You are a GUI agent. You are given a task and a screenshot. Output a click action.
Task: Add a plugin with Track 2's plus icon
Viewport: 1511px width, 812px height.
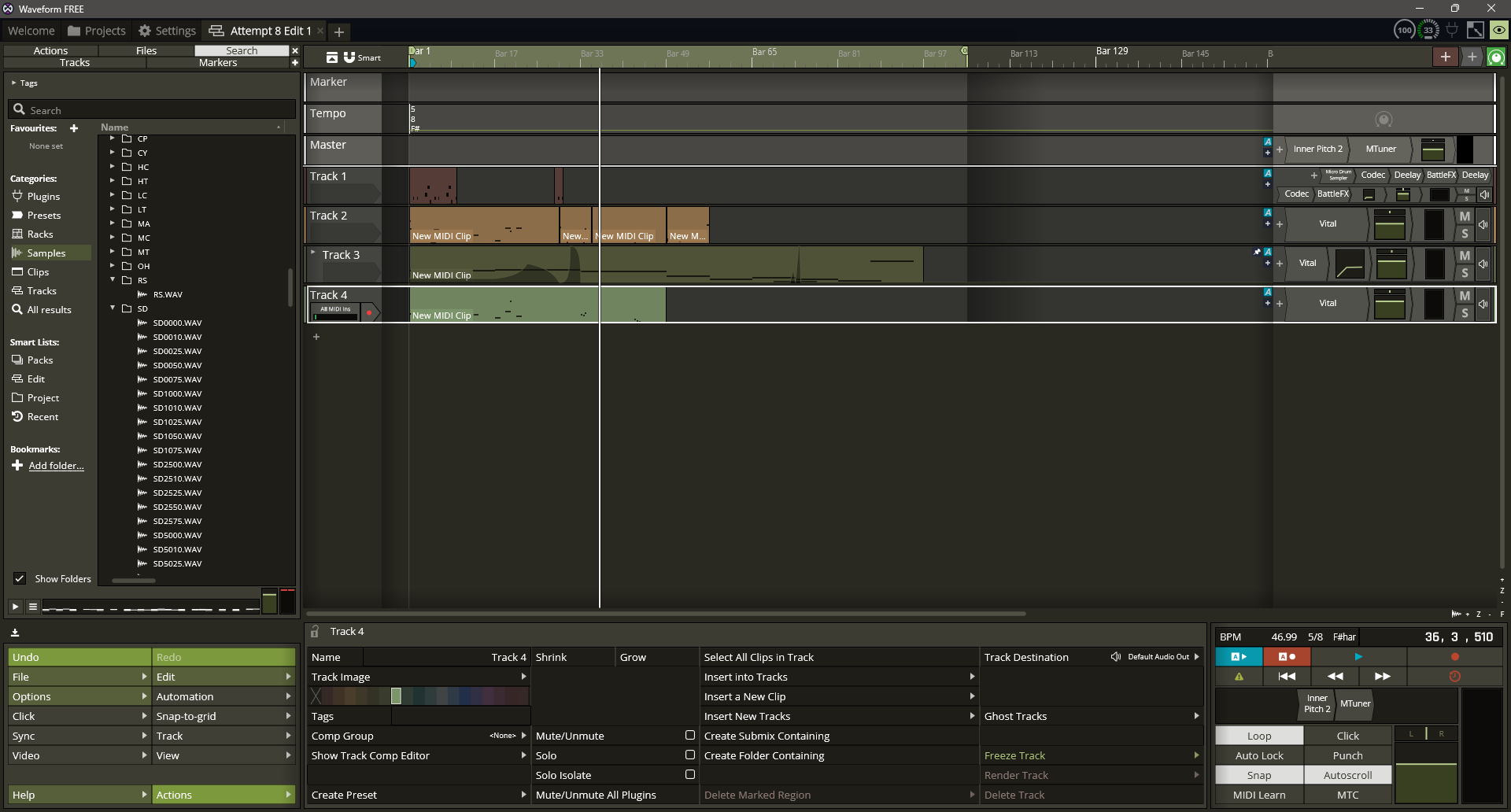click(1280, 224)
